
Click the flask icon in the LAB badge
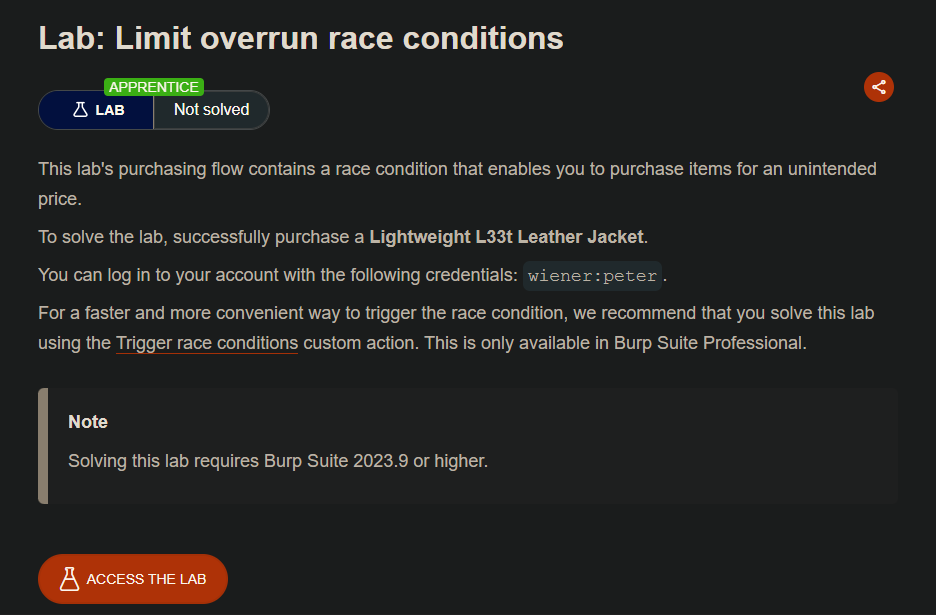[x=80, y=110]
